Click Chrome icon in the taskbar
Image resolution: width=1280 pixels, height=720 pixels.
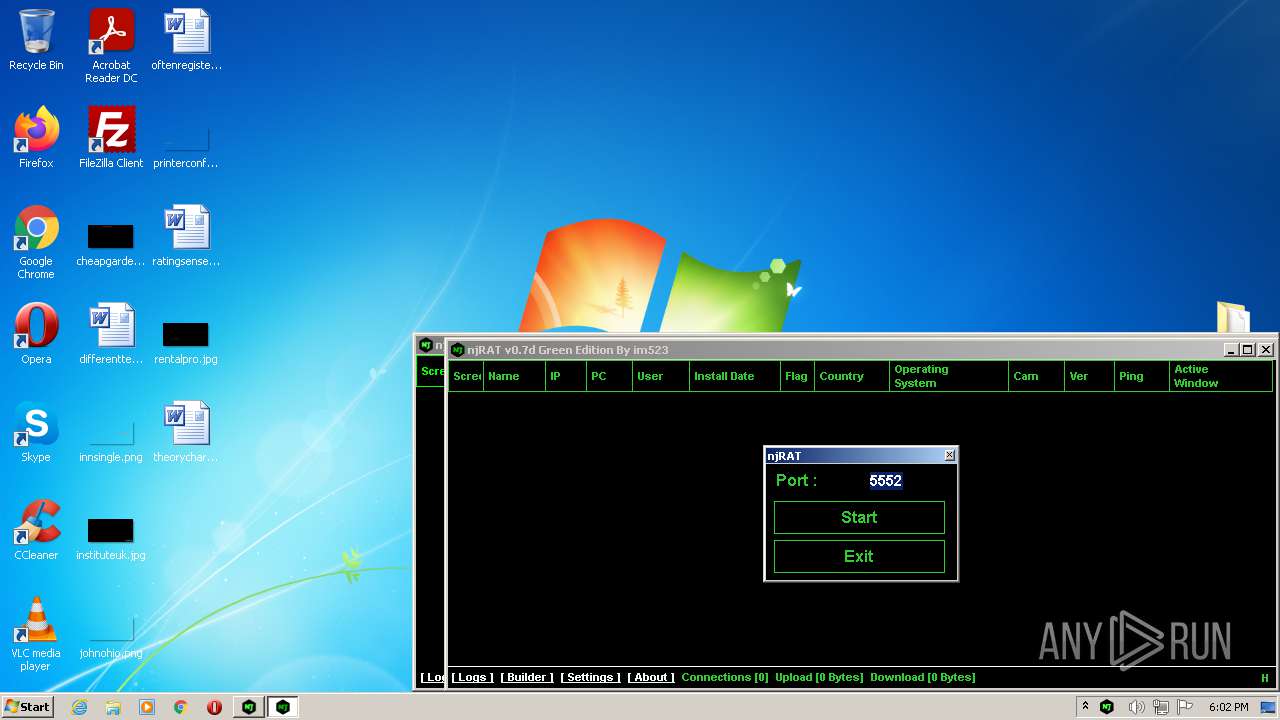(x=181, y=707)
